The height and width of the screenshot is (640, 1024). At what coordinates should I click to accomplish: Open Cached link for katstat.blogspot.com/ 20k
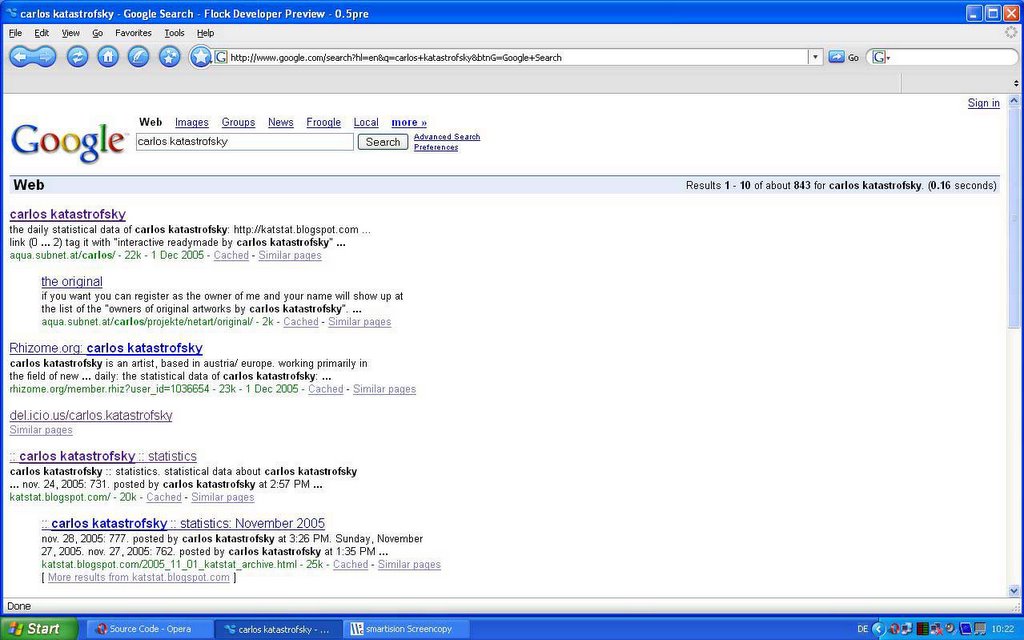164,497
